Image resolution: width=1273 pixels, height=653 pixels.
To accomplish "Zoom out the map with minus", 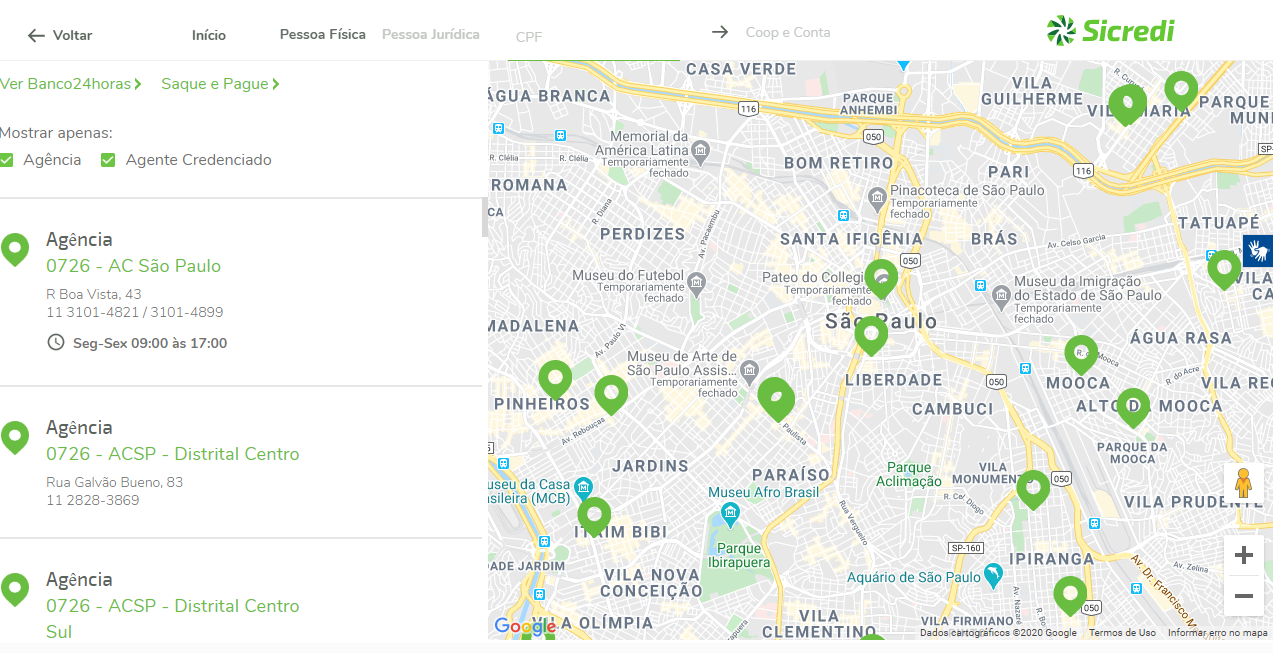I will point(1244,596).
